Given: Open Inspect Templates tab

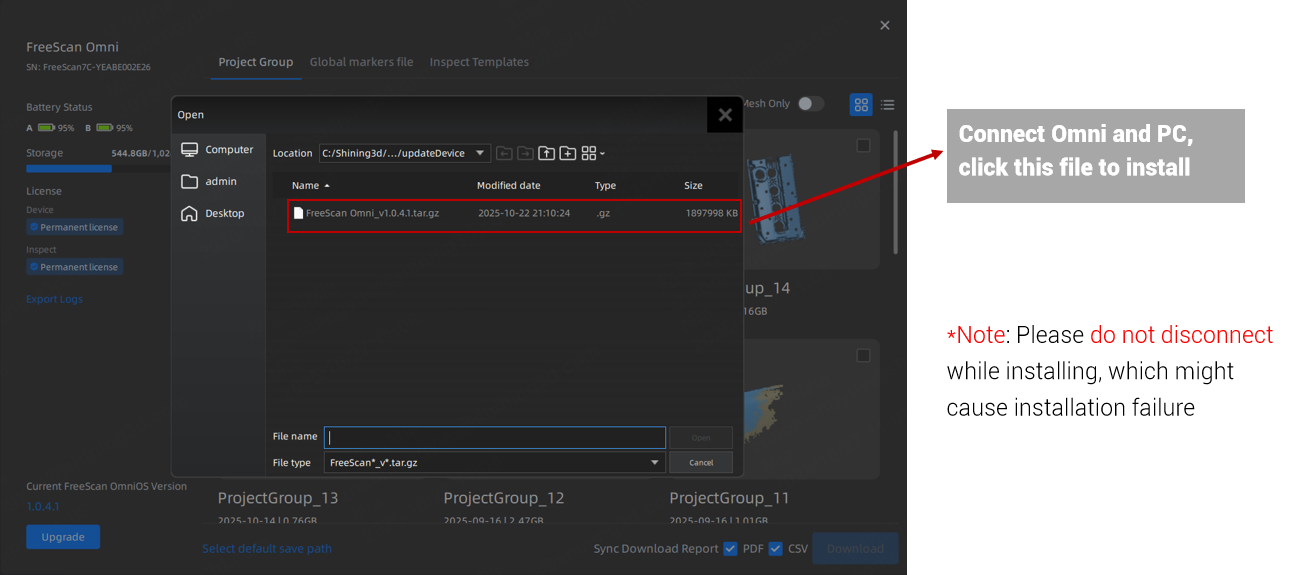Looking at the screenshot, I should click(479, 62).
